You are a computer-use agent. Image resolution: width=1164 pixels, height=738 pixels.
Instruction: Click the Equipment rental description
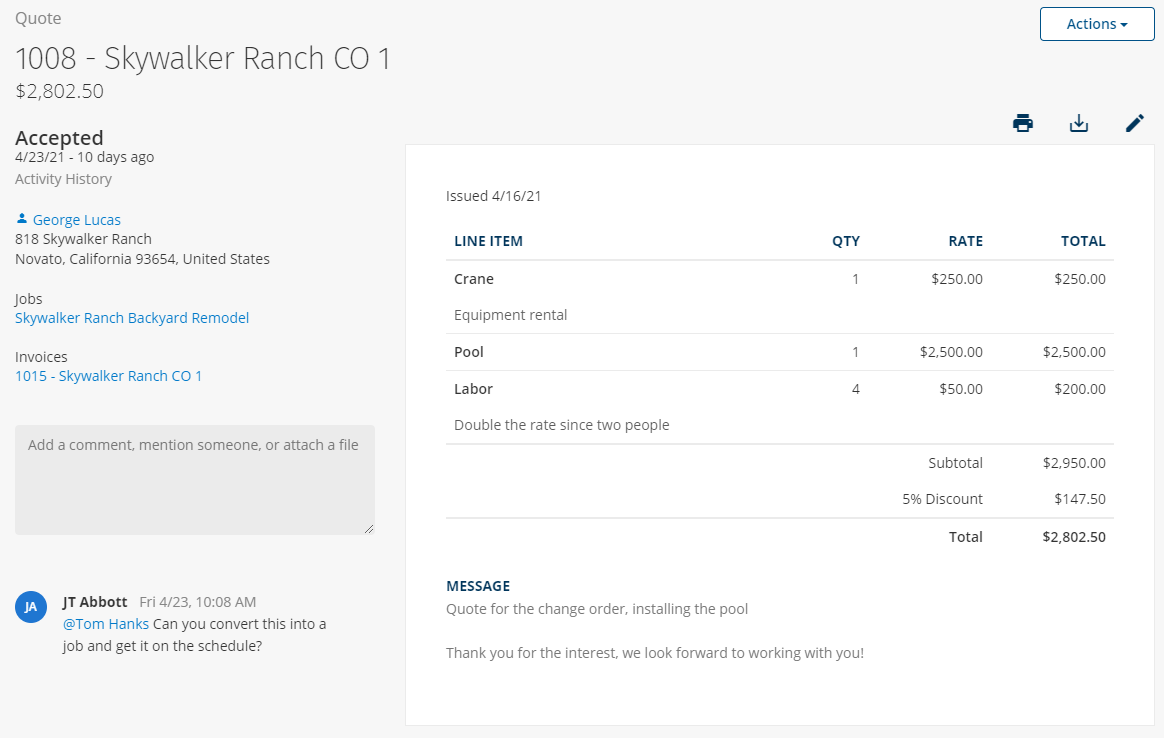[510, 315]
